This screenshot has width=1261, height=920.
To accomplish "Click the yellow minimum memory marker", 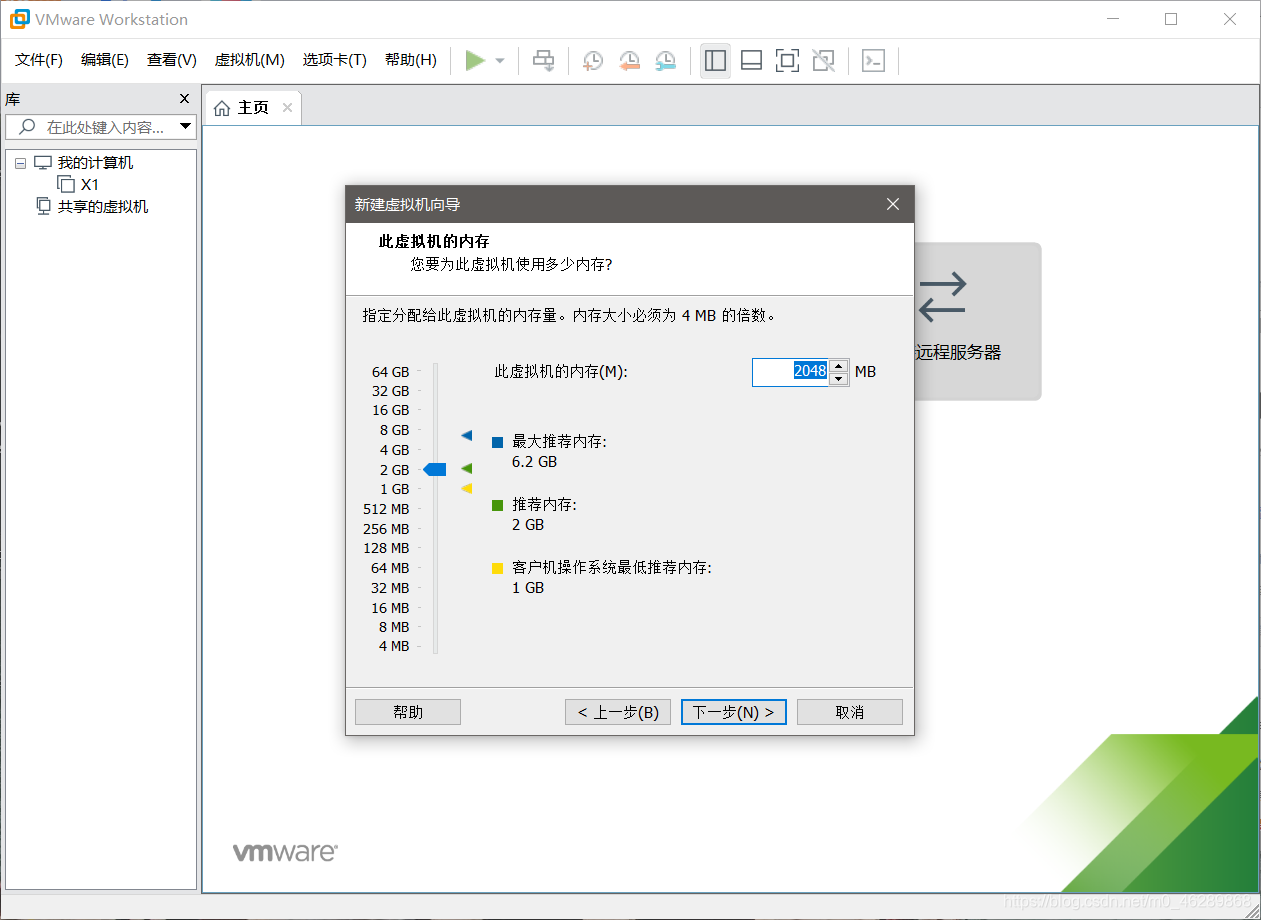I will pos(466,488).
